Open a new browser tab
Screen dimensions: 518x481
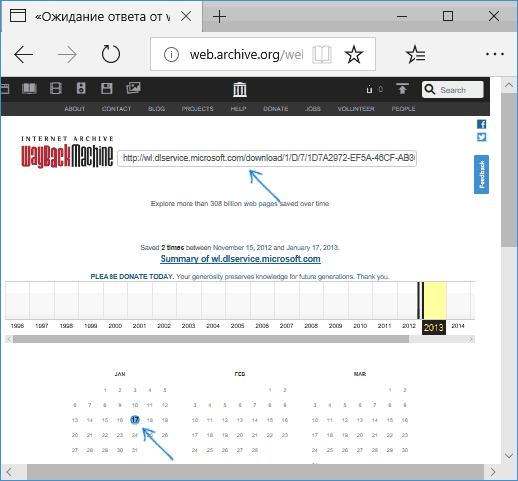(x=219, y=16)
